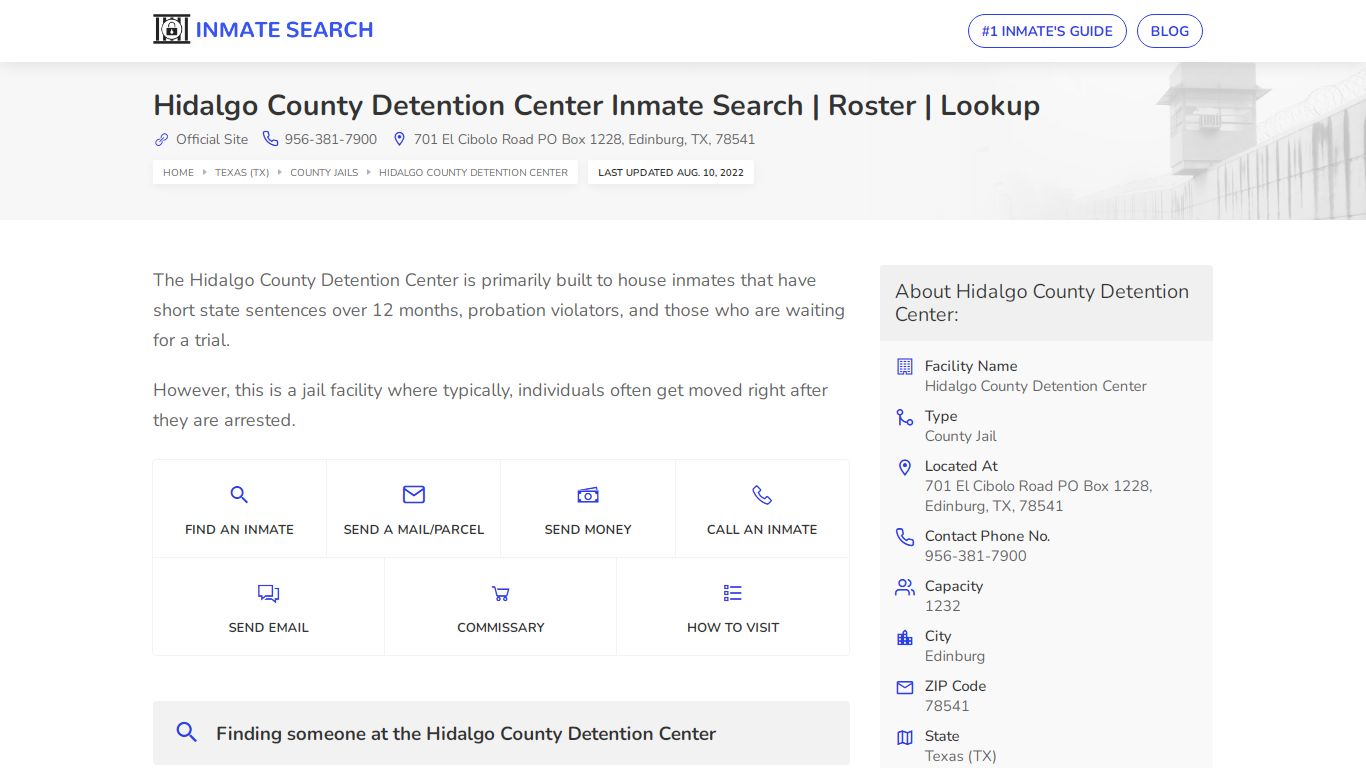Select Hidalgo County Detention Center breadcrumb
Screen dimensions: 1366x768
[x=473, y=172]
